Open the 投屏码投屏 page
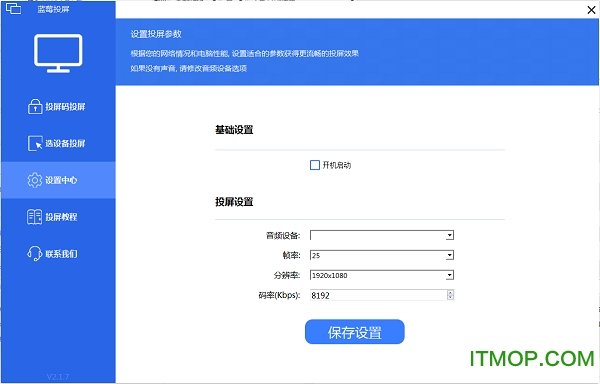The width and height of the screenshot is (600, 384). click(58, 107)
